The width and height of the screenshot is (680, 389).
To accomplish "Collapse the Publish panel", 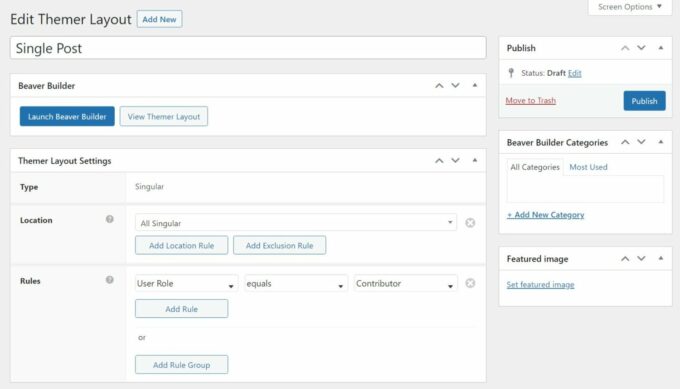I will (x=660, y=48).
